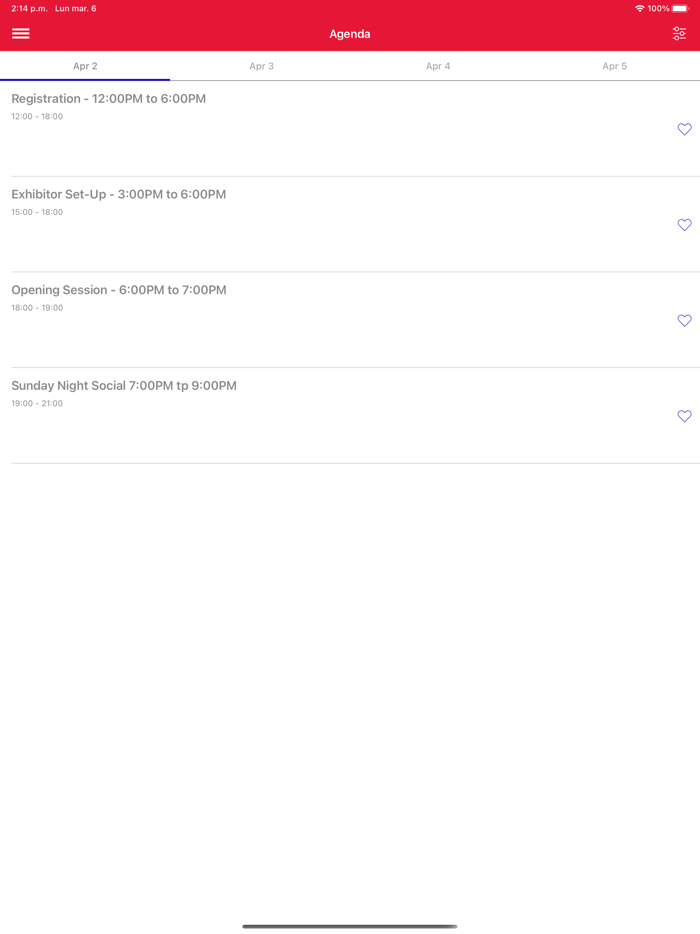This screenshot has height=934, width=700.
Task: Open Sunday Night Social session details
Action: tap(124, 385)
